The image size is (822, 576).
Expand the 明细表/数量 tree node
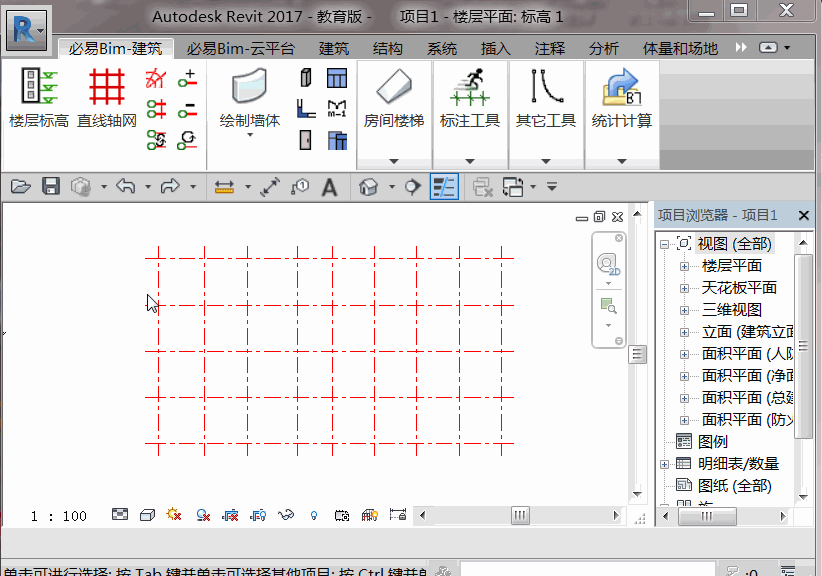[x=664, y=464]
